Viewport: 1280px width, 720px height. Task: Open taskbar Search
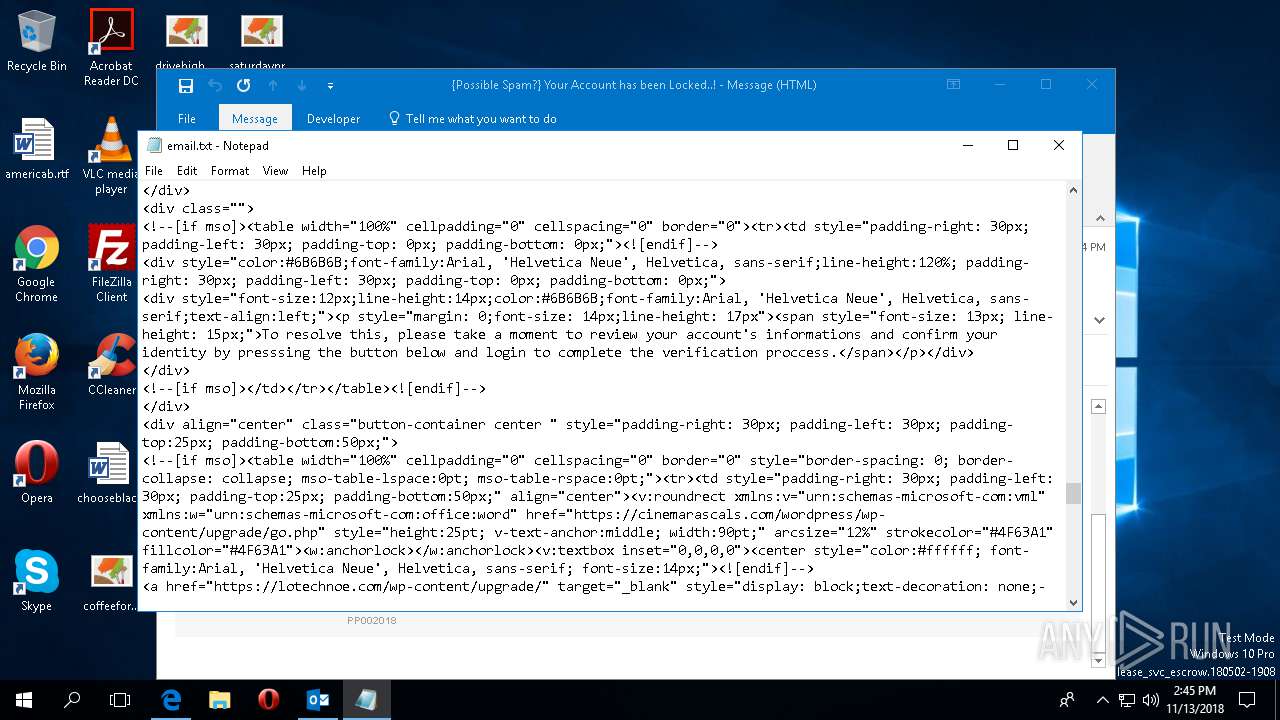(72, 699)
